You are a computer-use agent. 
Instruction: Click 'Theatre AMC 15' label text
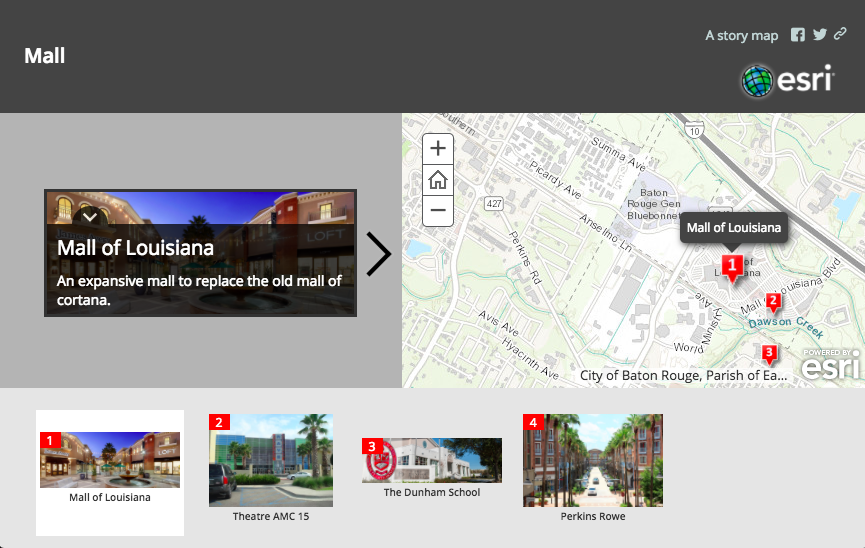tap(271, 516)
